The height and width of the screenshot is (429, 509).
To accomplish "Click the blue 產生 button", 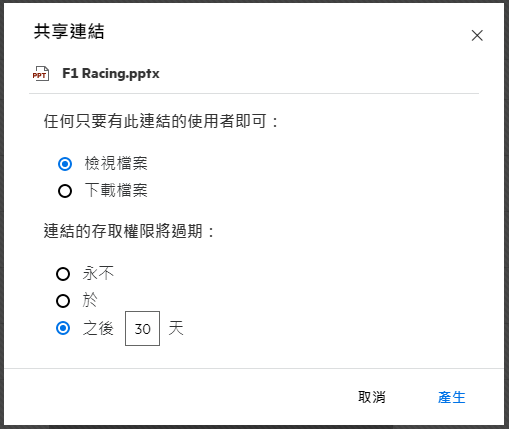I will (x=452, y=397).
